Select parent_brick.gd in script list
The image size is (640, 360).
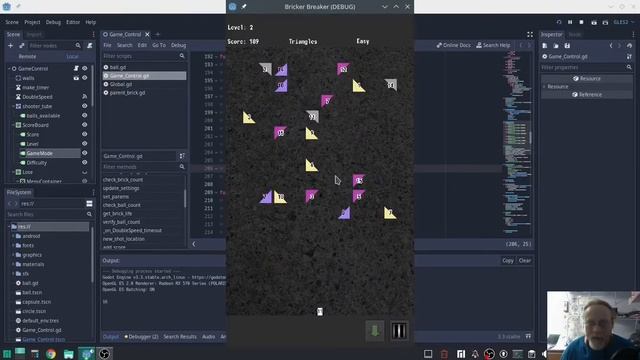(127, 93)
